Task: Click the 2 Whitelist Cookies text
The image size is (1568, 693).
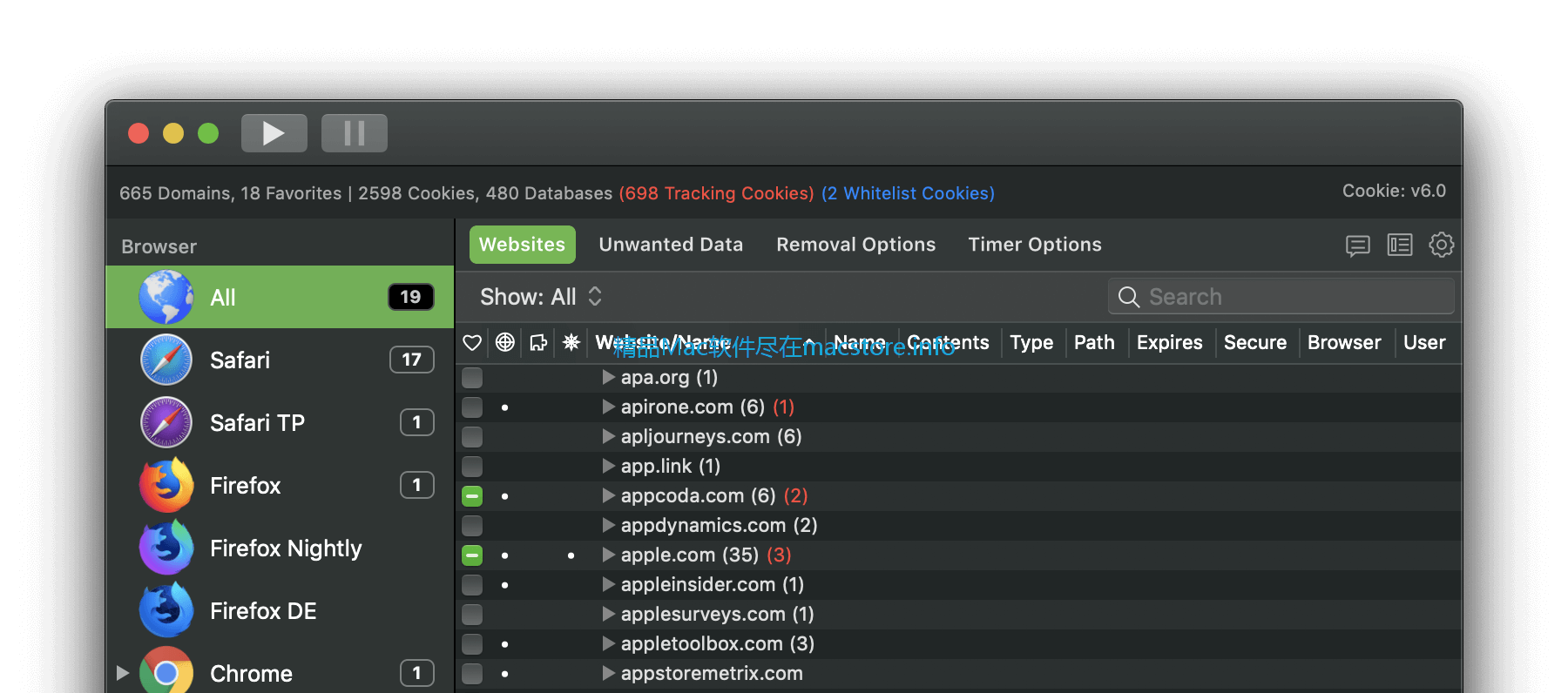Action: point(908,193)
